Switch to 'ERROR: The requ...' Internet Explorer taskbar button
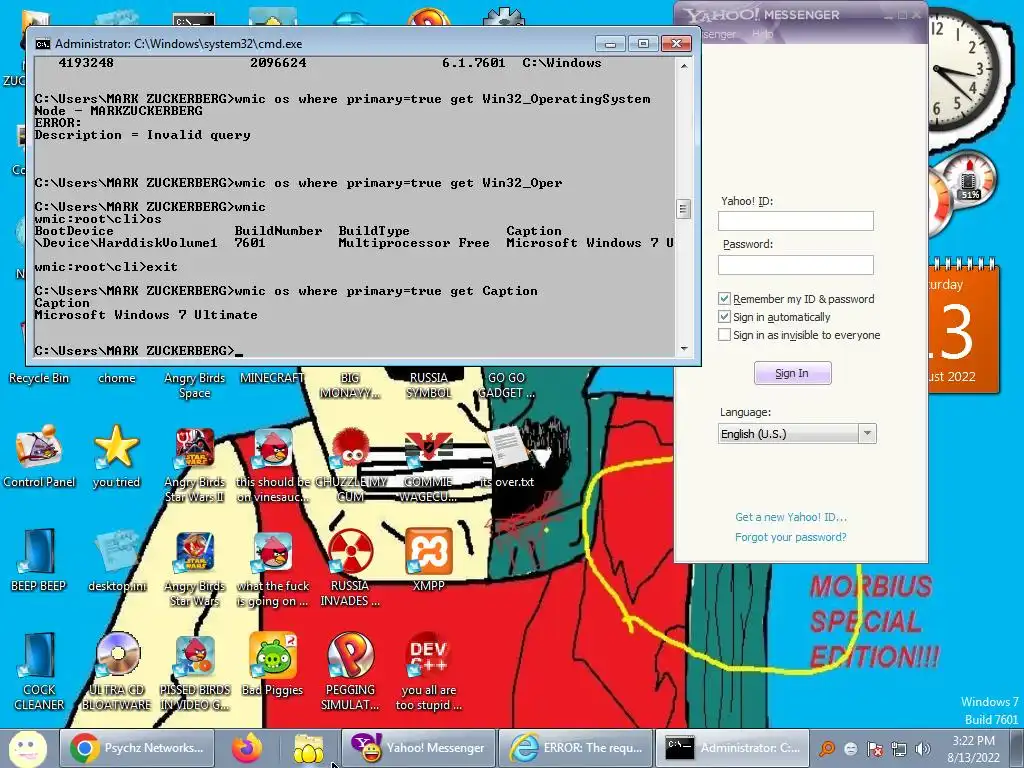The height and width of the screenshot is (768, 1024). pyautogui.click(x=576, y=748)
